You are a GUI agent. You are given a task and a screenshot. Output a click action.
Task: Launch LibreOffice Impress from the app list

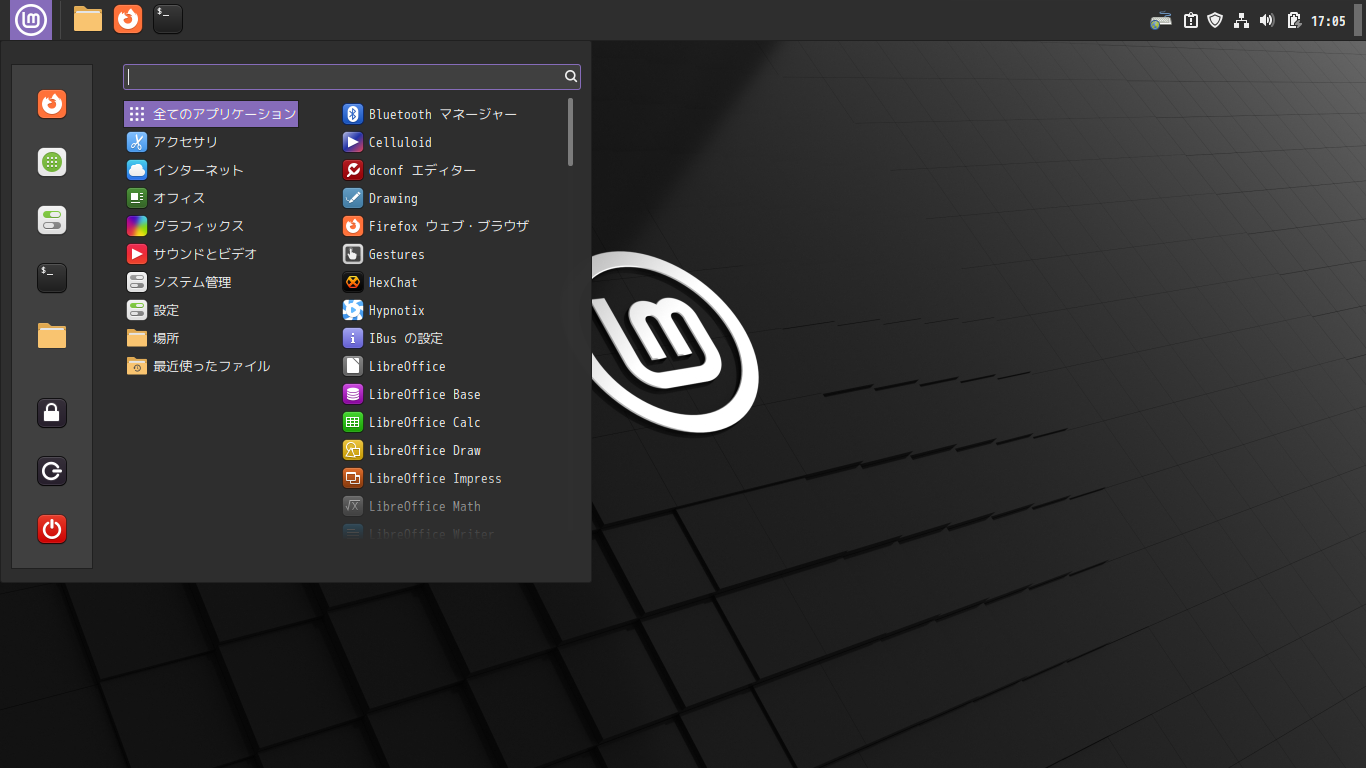pyautogui.click(x=452, y=478)
